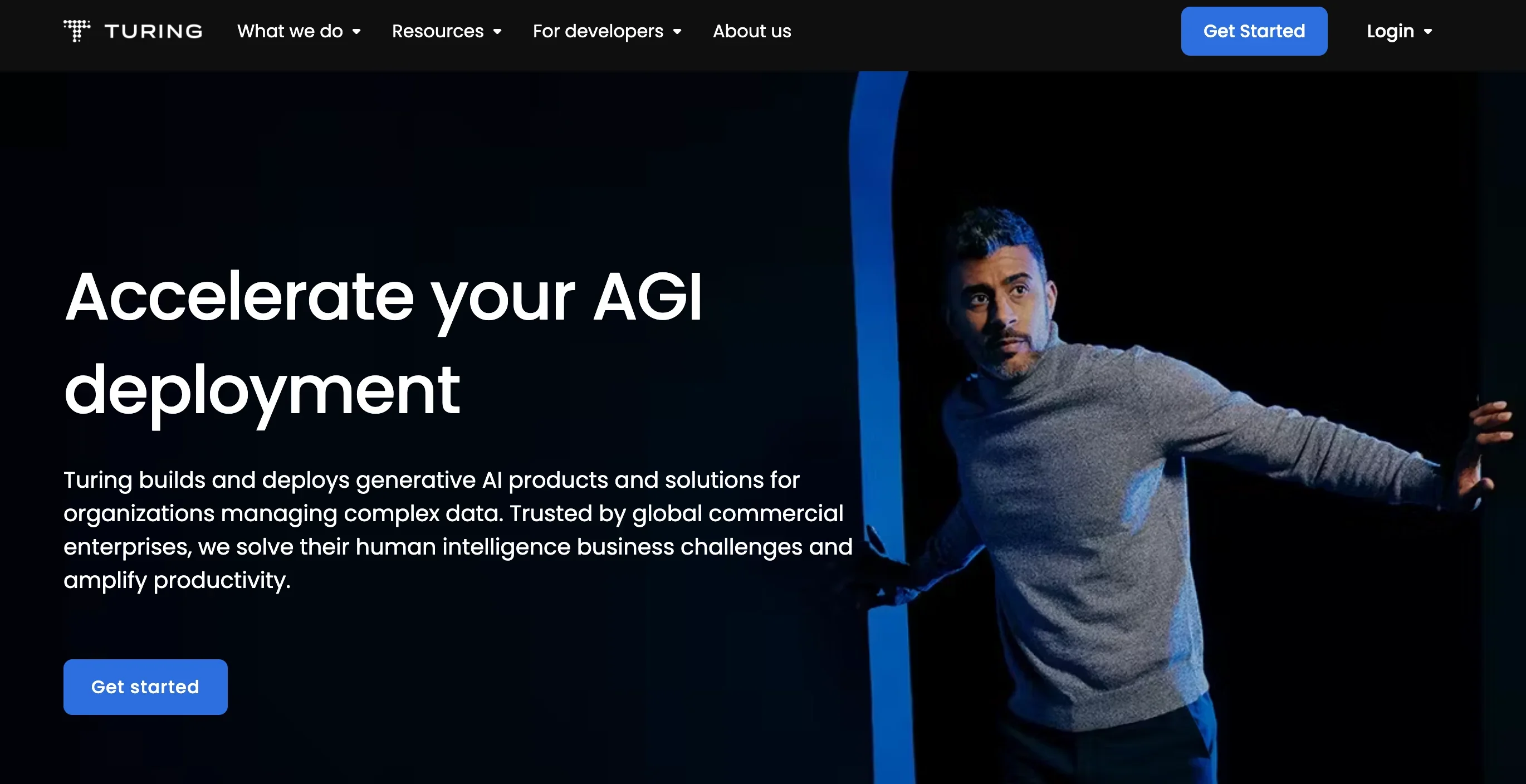The height and width of the screenshot is (784, 1526).
Task: Open the Resources menu label
Action: coord(438,31)
